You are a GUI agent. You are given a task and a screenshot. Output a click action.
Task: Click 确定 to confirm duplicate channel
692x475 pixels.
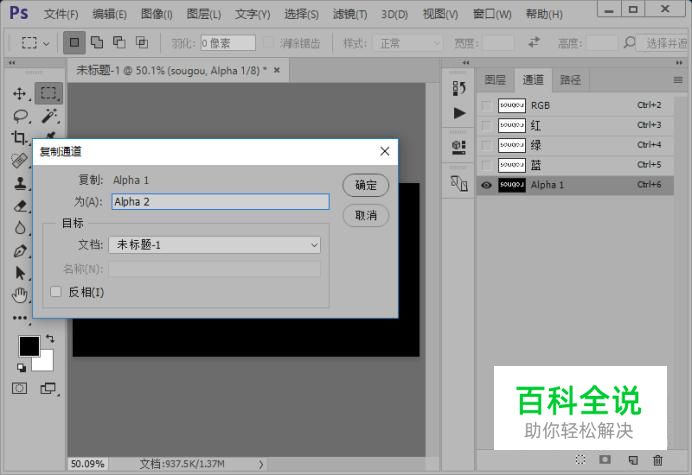click(x=366, y=185)
